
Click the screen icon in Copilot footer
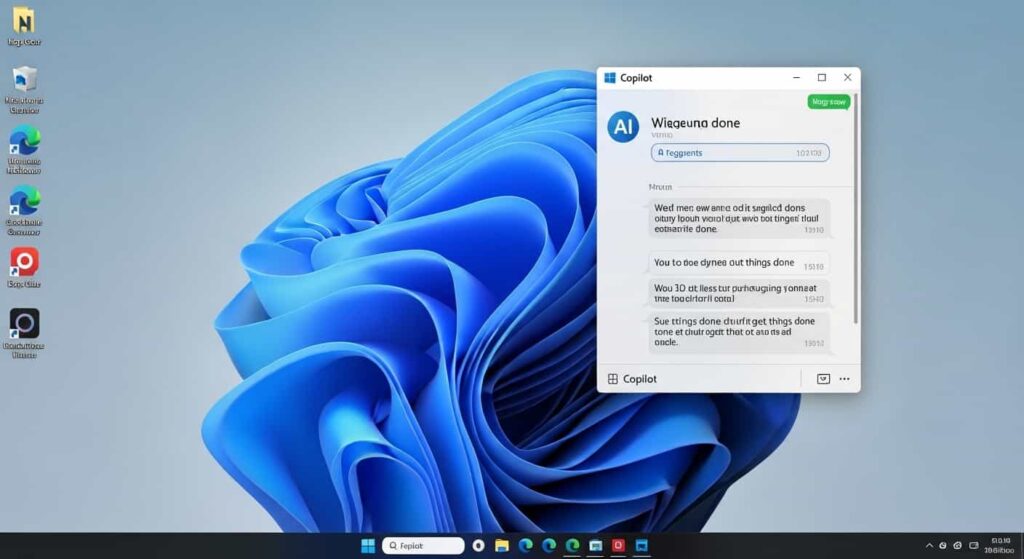[824, 379]
